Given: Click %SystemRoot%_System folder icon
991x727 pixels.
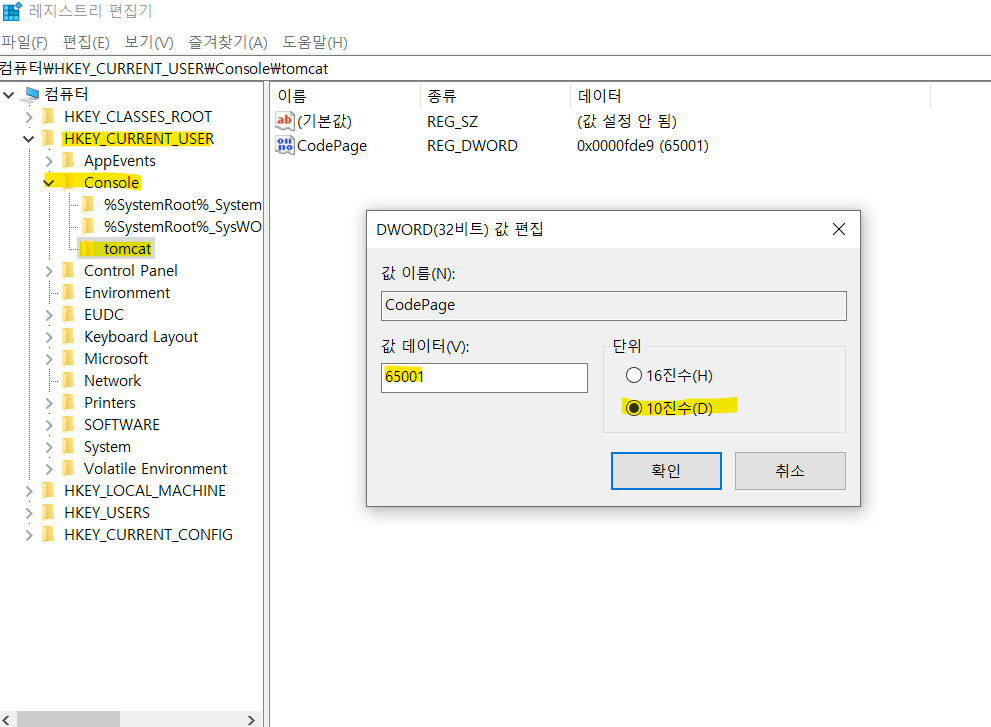Looking at the screenshot, I should (89, 204).
